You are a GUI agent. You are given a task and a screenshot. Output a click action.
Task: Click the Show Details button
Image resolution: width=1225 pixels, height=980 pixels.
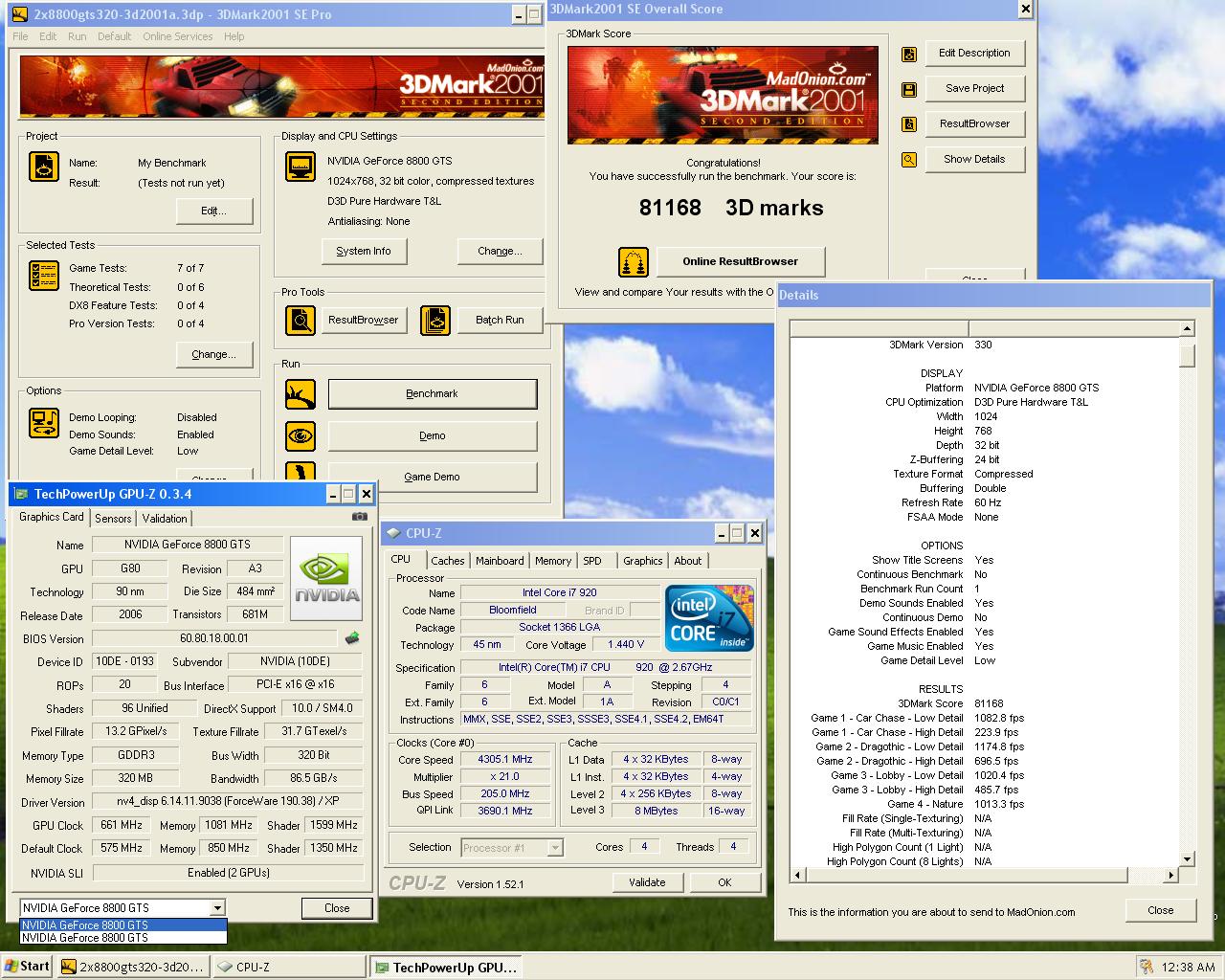[x=975, y=159]
